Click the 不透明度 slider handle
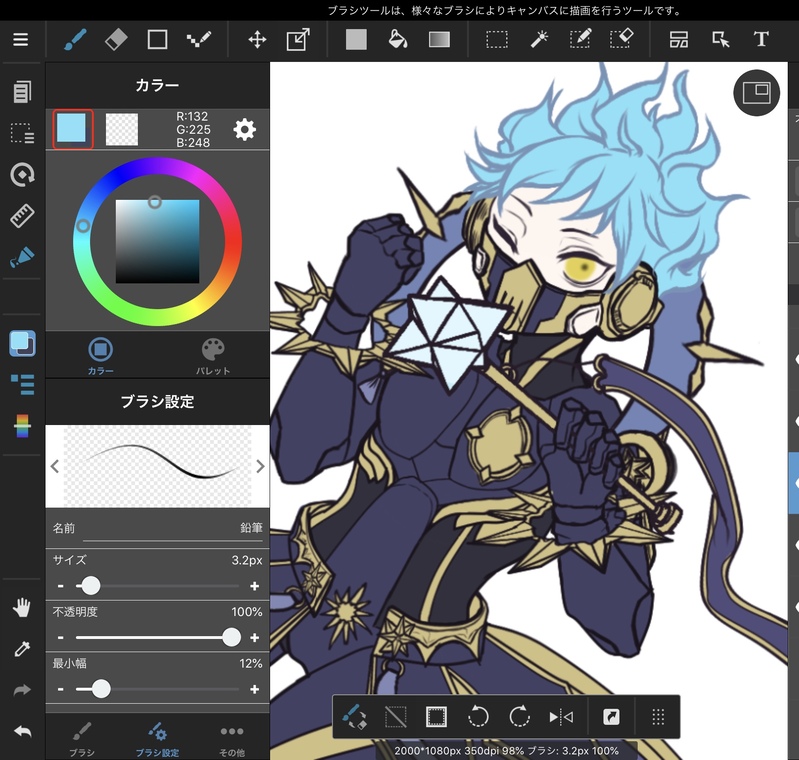Viewport: 799px width, 760px height. coord(231,637)
